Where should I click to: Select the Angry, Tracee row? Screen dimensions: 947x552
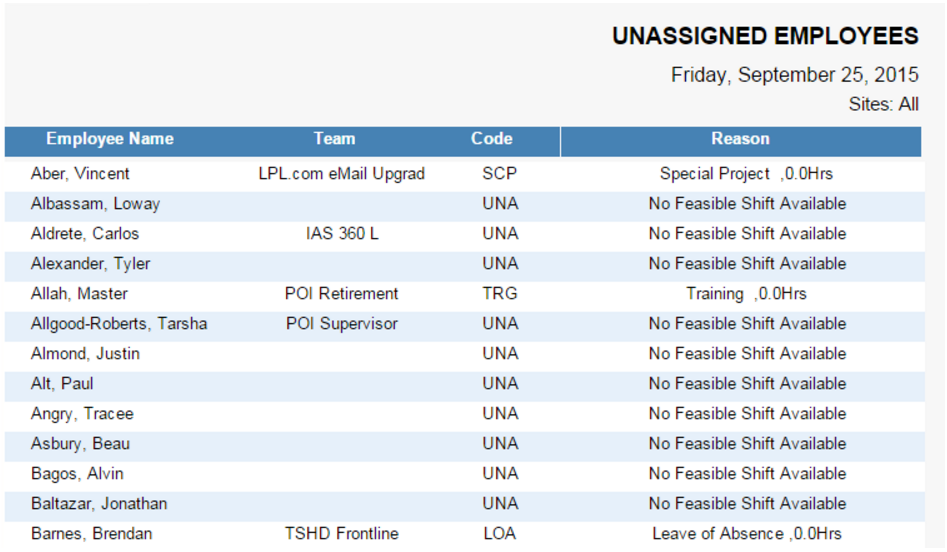coord(82,414)
